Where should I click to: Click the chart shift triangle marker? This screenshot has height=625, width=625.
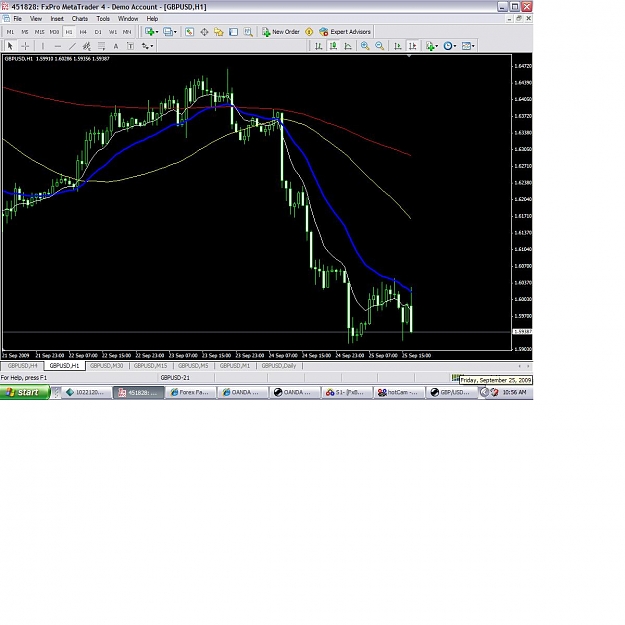click(409, 56)
